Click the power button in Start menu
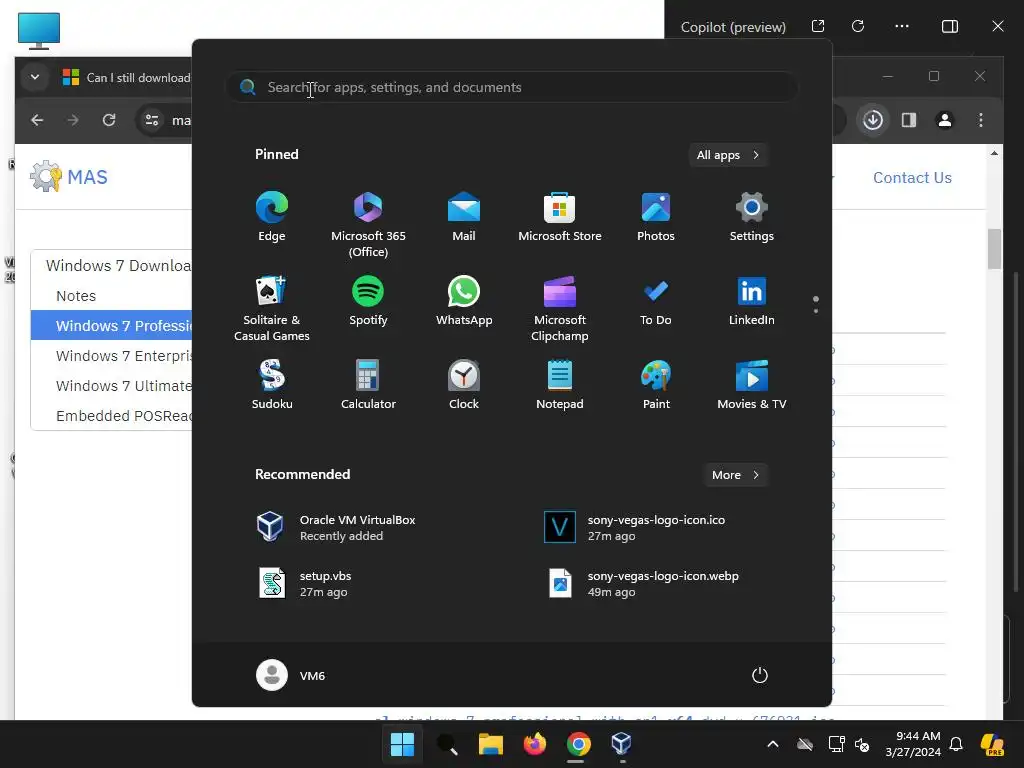Screen dimensions: 1024x768 tap(760, 675)
